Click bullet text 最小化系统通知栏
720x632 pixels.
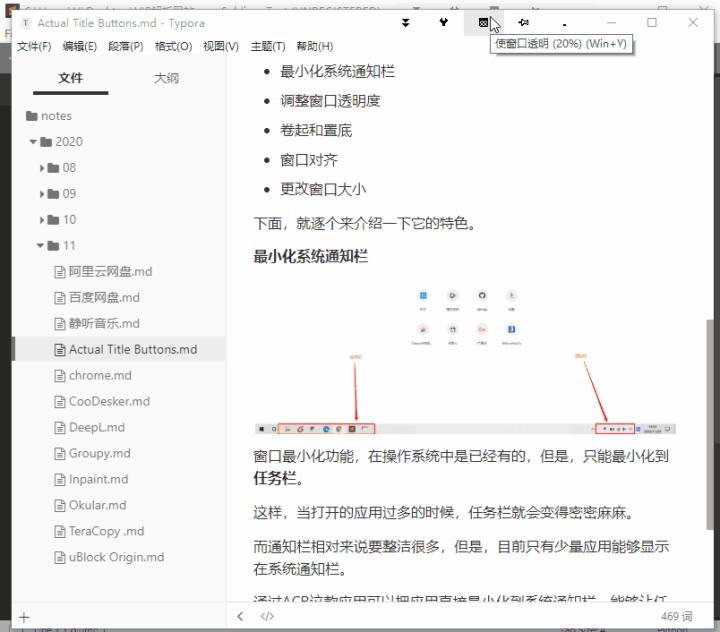click(338, 72)
